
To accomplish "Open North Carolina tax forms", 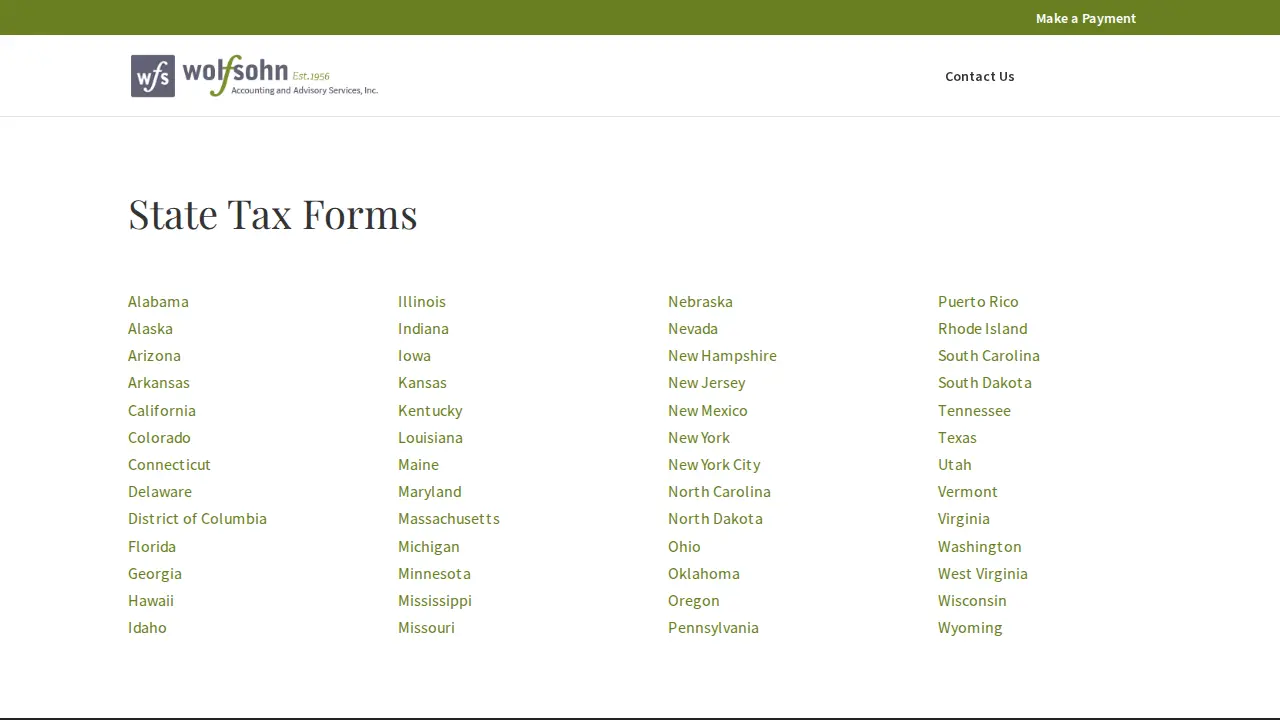I will click(x=719, y=491).
